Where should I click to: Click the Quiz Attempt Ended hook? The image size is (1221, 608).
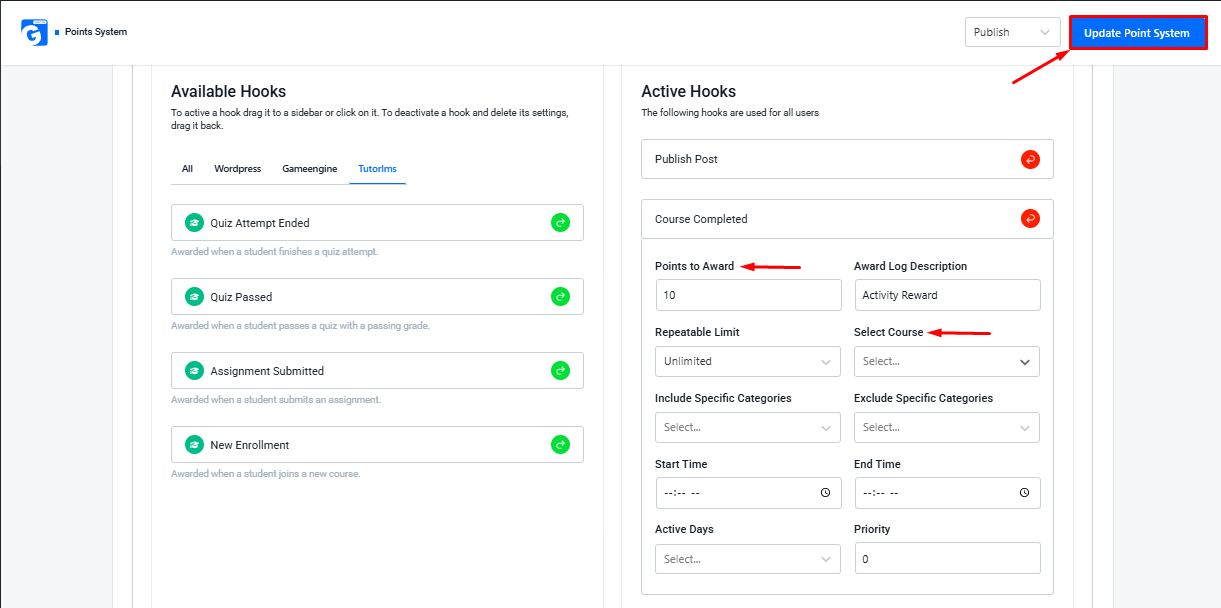[377, 223]
